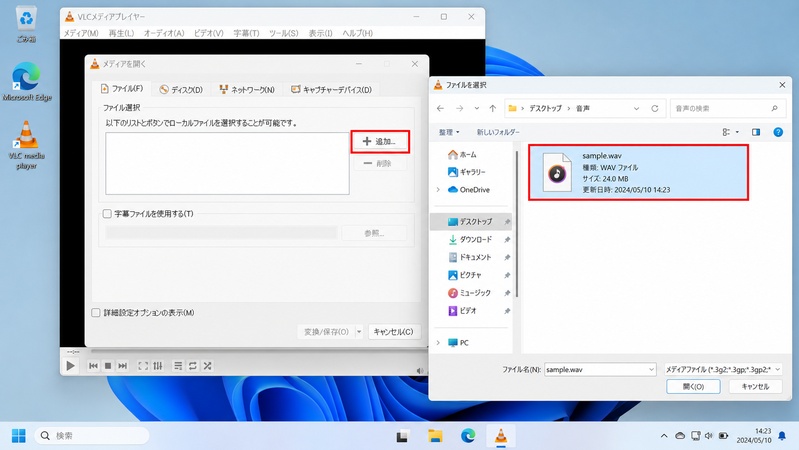Expand the PC tree node
This screenshot has height=450, width=799.
point(438,342)
